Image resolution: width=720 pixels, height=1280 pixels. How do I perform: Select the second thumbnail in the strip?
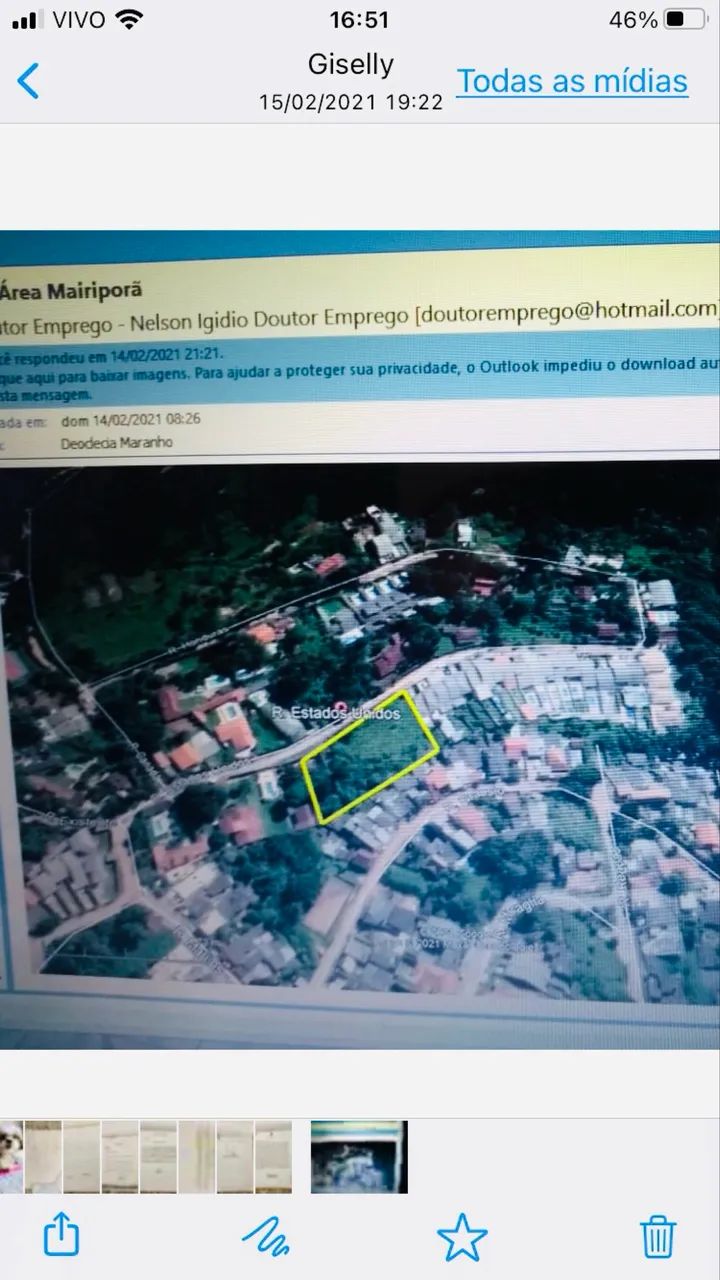click(x=43, y=1157)
